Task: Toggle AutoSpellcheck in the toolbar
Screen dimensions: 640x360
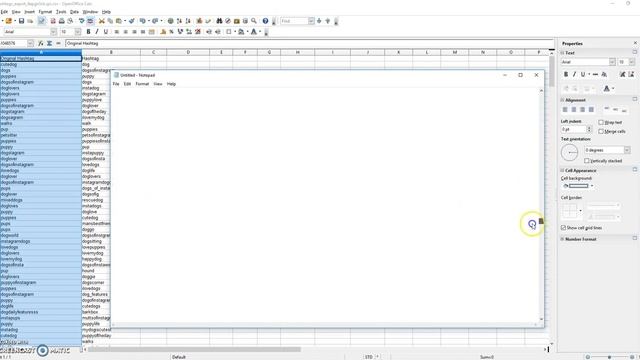Action: (x=90, y=21)
